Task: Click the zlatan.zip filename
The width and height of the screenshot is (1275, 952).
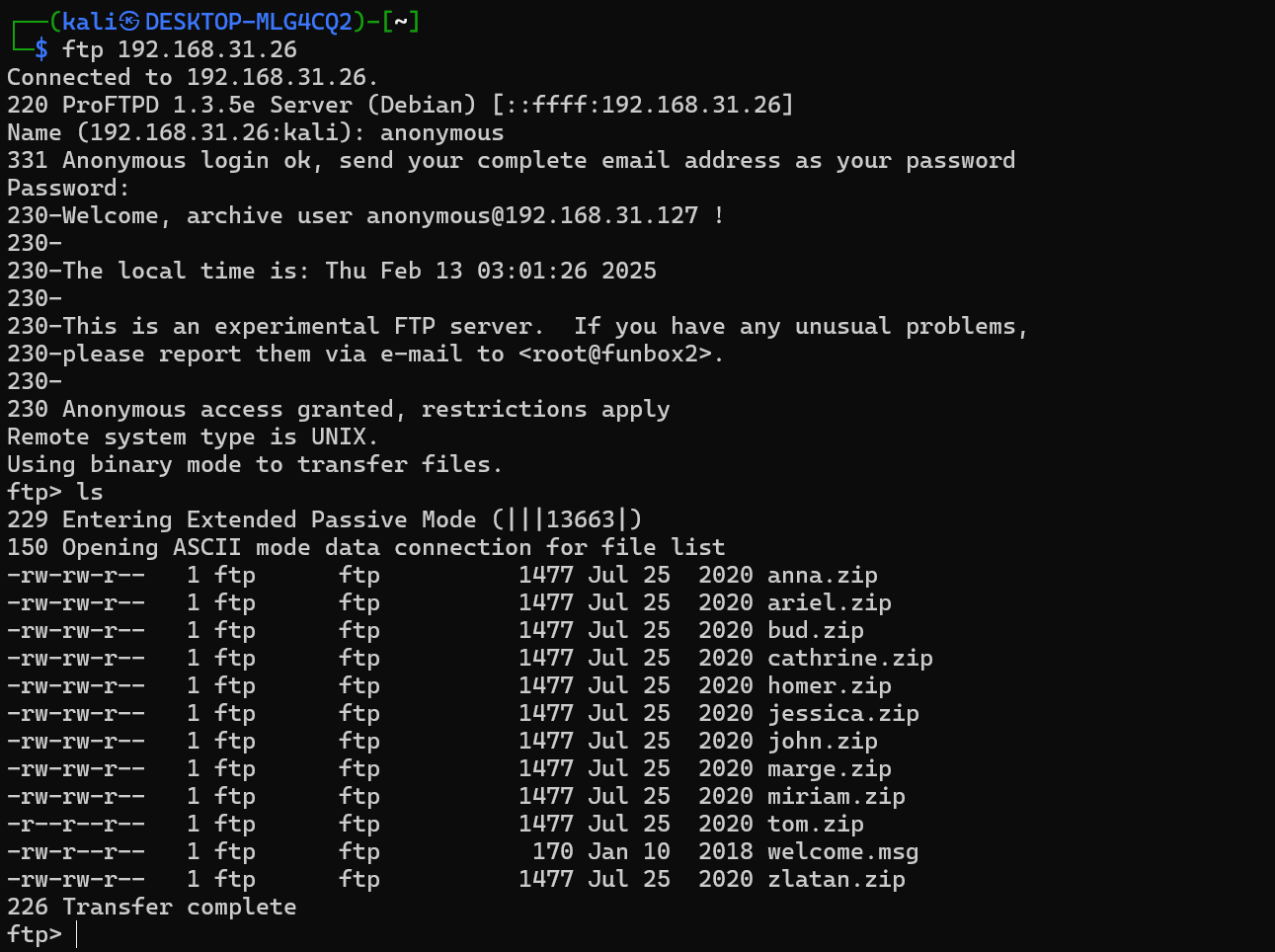Action: pos(836,879)
